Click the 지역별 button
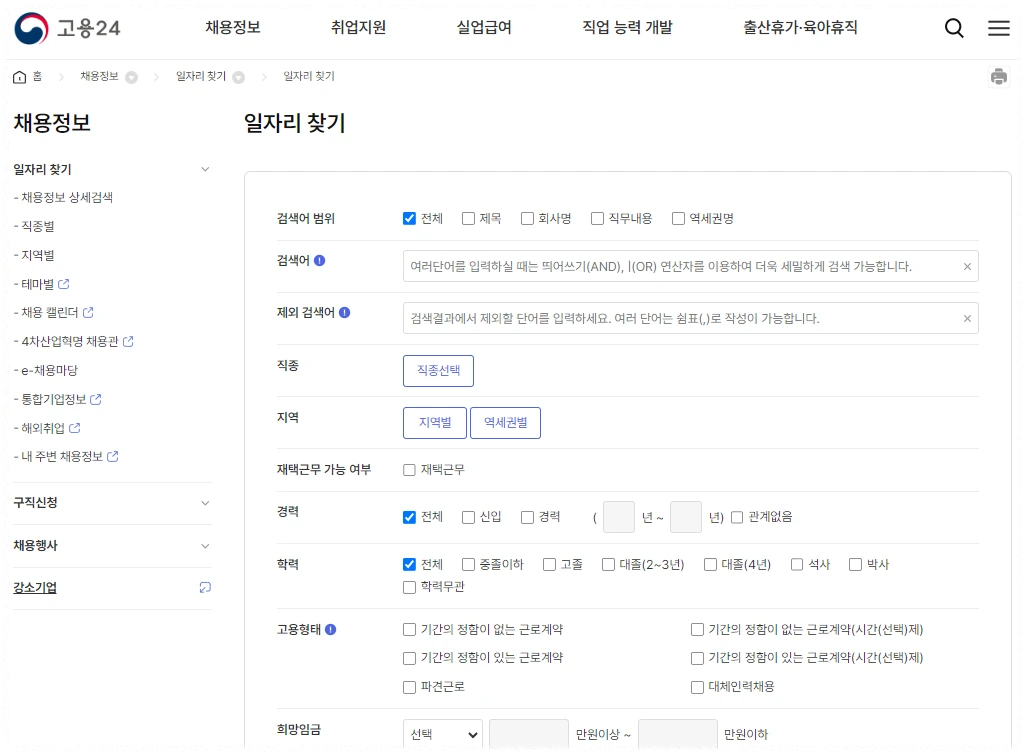Viewport: 1026px width, 755px height. pos(434,422)
